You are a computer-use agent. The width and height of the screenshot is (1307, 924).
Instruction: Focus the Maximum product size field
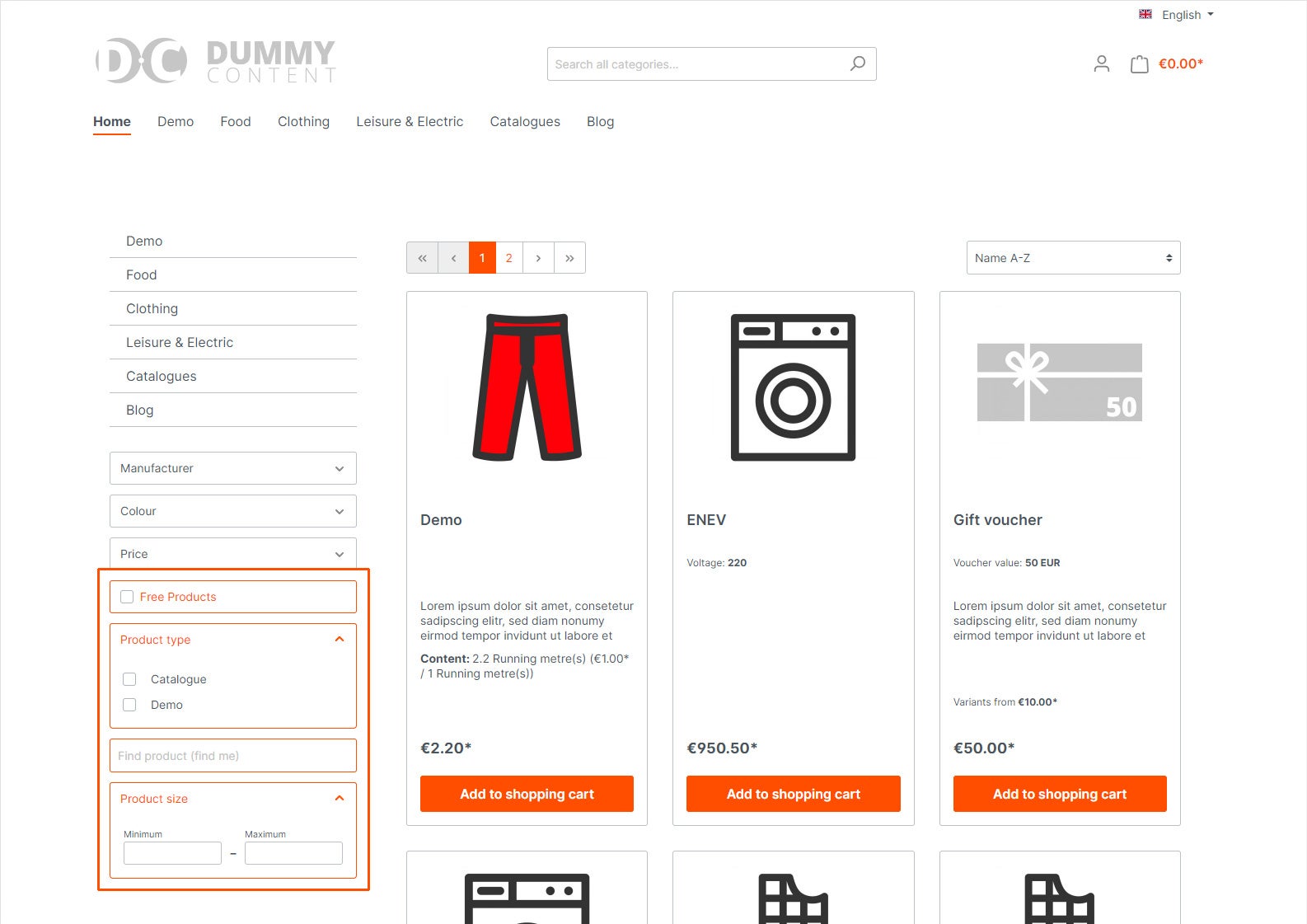pyautogui.click(x=293, y=853)
